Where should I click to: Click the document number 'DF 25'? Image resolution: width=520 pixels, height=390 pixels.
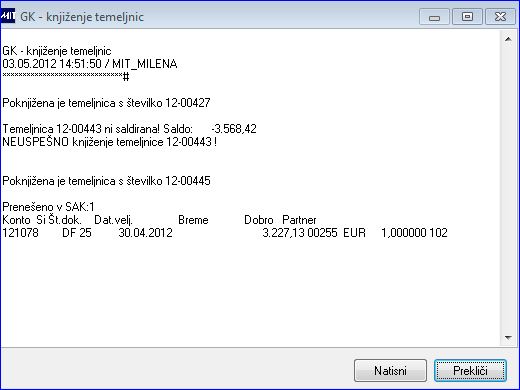[77, 233]
